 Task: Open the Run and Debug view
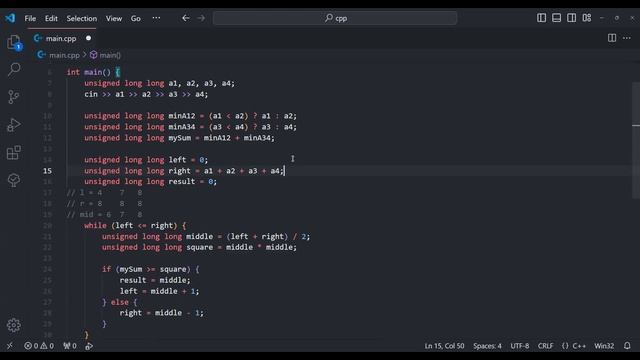14,125
